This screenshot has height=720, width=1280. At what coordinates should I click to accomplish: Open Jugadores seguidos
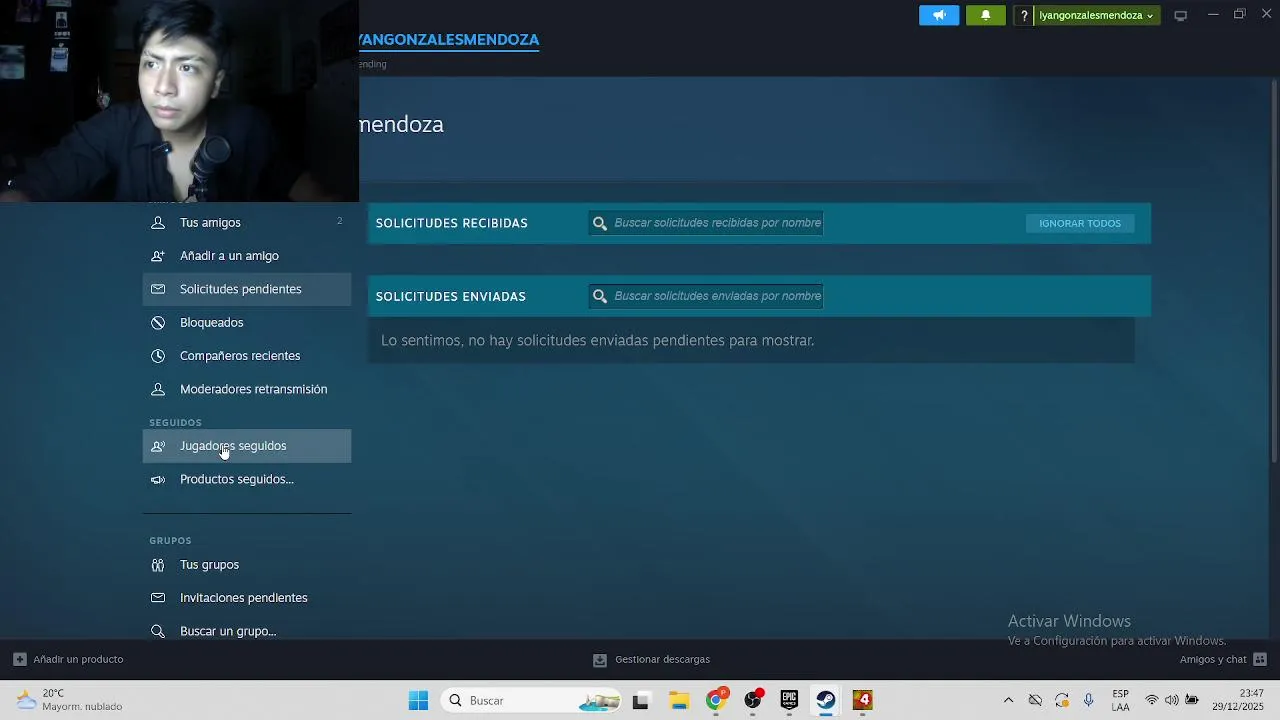(246, 446)
